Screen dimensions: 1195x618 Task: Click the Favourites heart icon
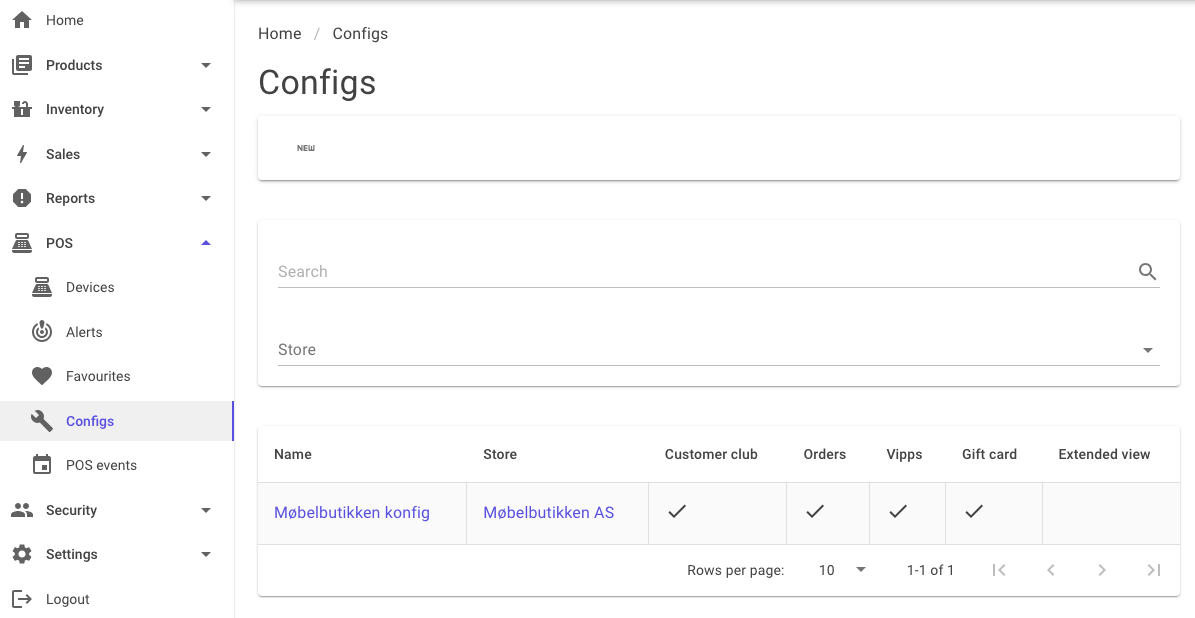point(42,376)
